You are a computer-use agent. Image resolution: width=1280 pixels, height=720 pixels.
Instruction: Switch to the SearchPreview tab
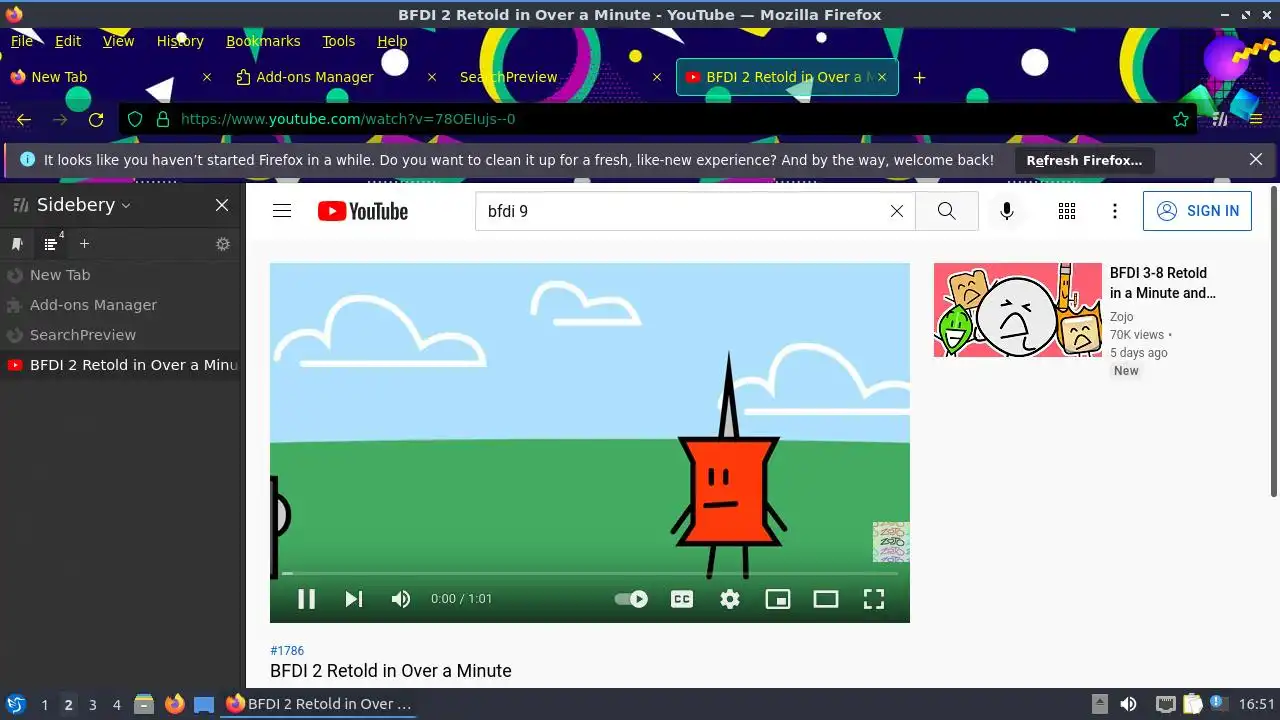coord(561,77)
